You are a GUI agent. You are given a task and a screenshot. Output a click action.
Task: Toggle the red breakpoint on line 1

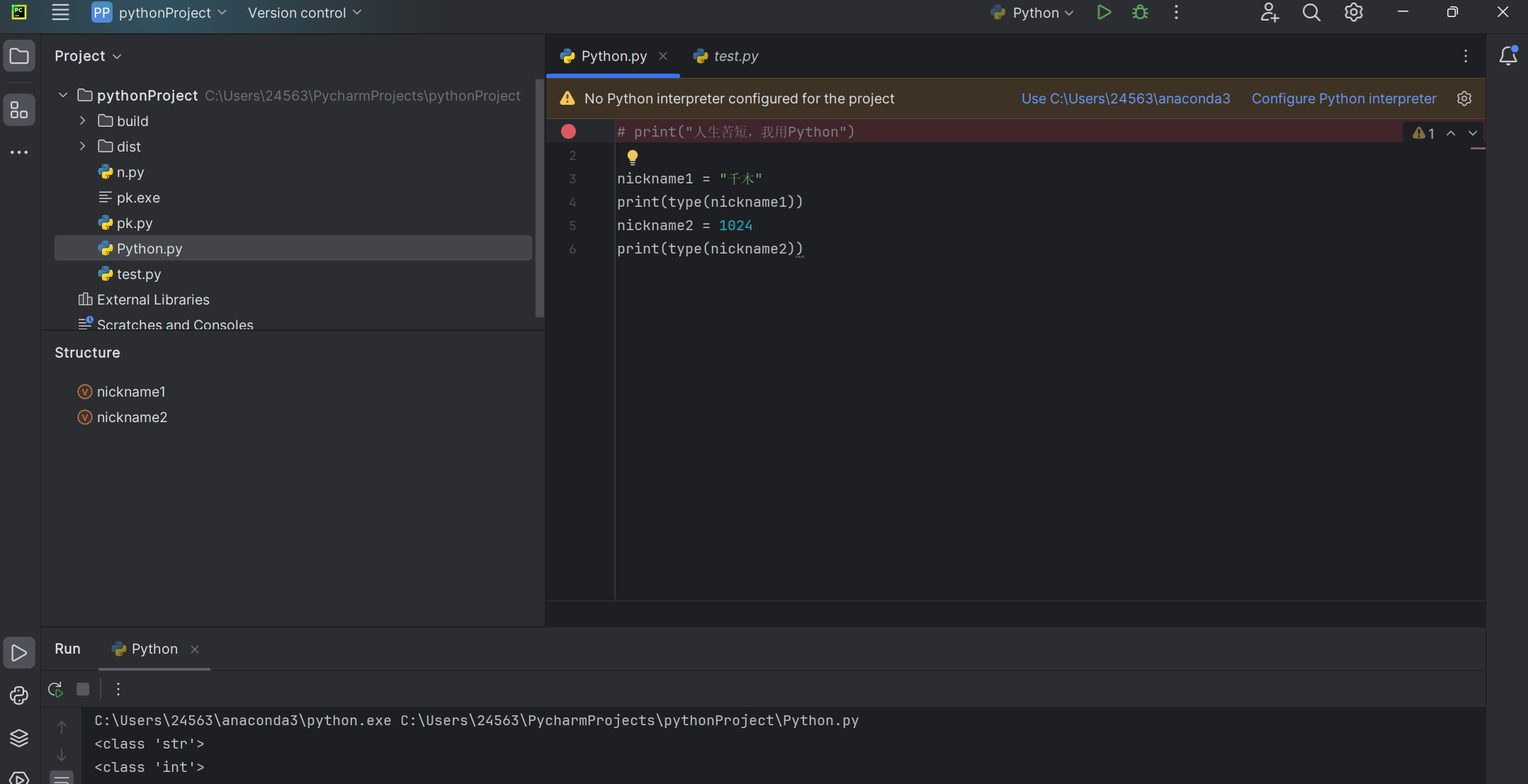pyautogui.click(x=568, y=132)
